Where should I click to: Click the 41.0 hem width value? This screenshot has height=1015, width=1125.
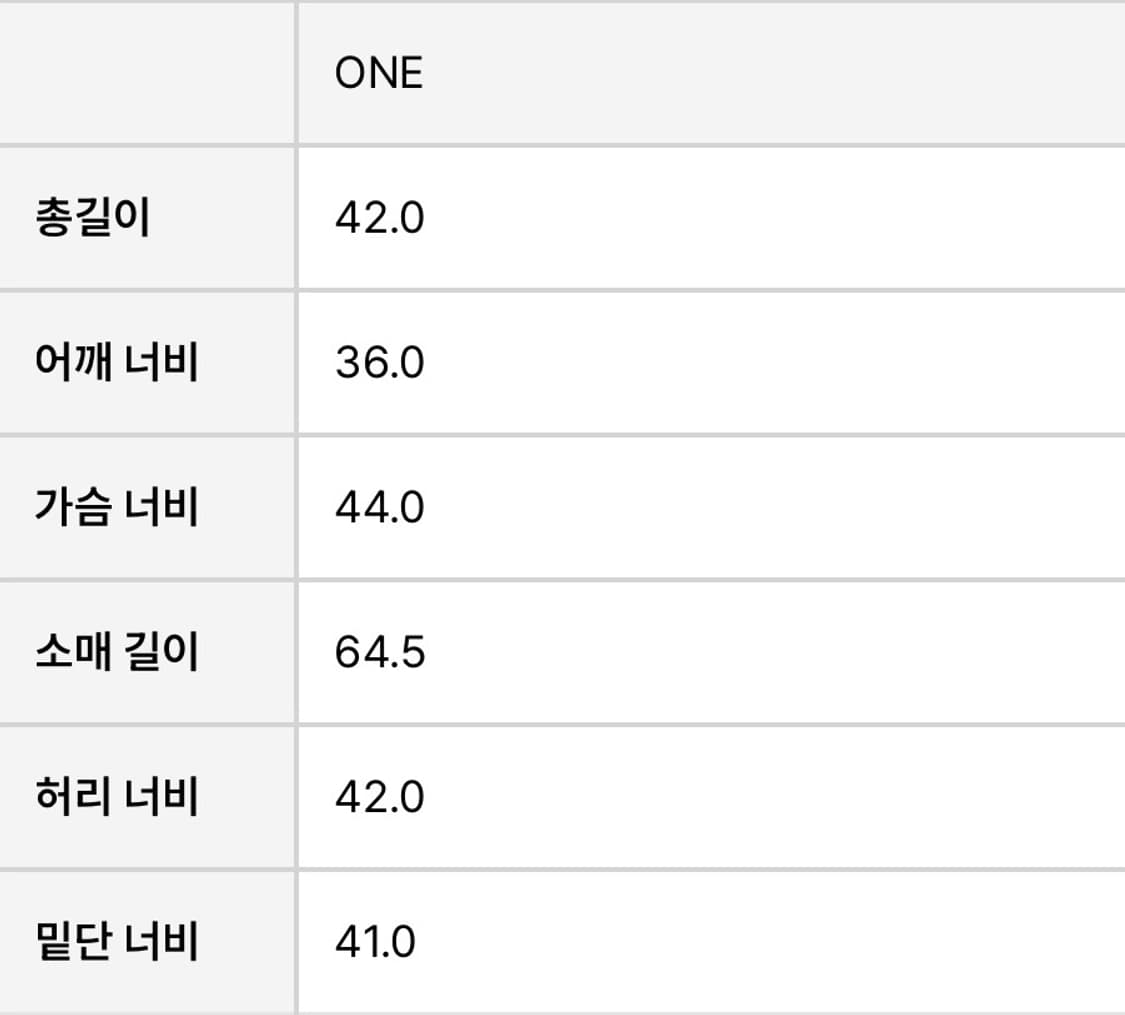pos(376,942)
